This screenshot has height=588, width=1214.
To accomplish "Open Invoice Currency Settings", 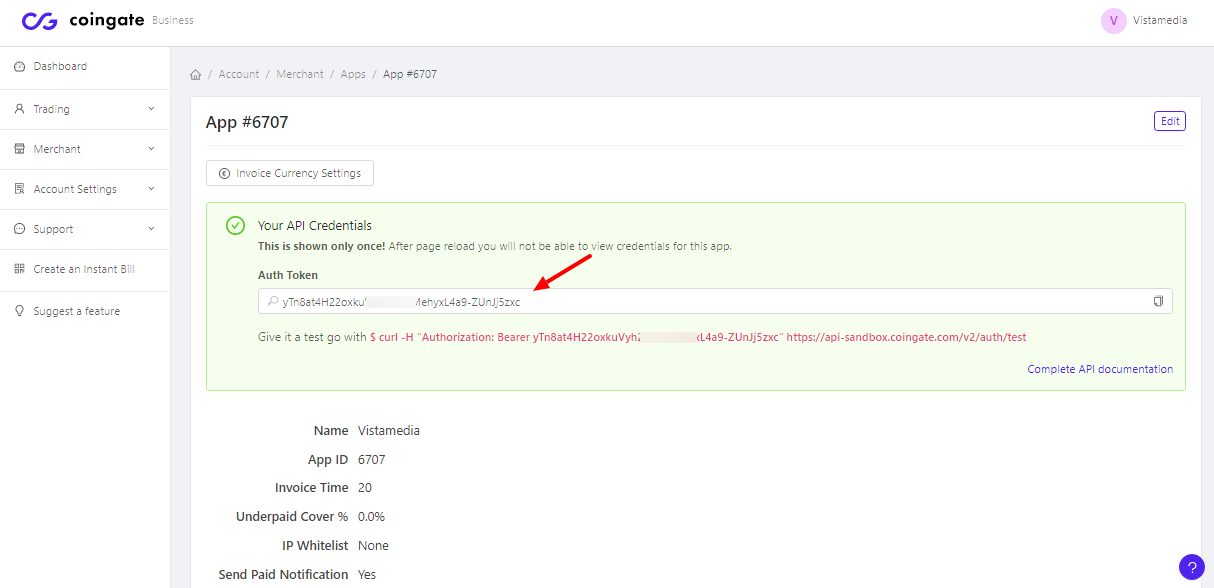I will point(290,173).
